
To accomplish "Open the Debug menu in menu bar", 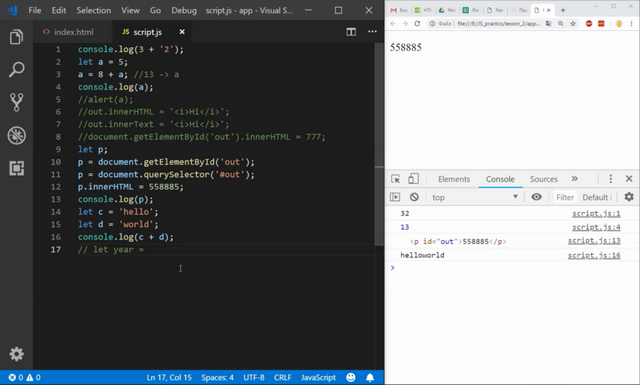I will [184, 10].
